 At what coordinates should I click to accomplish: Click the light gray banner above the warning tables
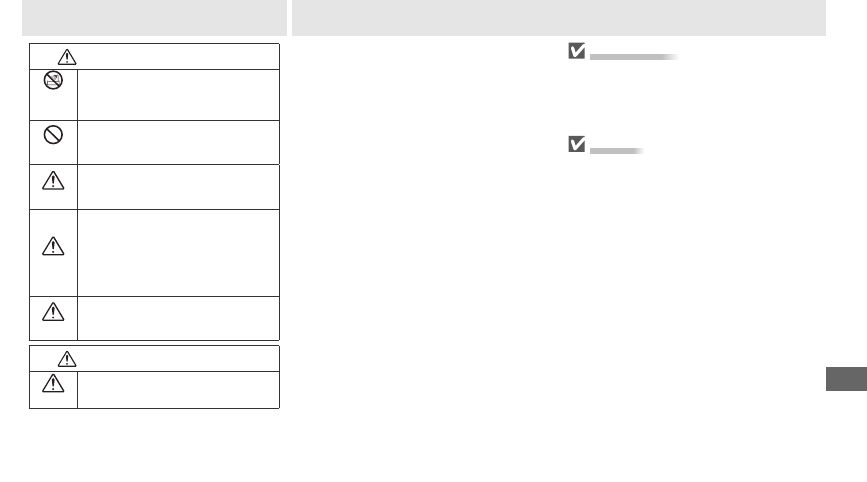coord(154,18)
